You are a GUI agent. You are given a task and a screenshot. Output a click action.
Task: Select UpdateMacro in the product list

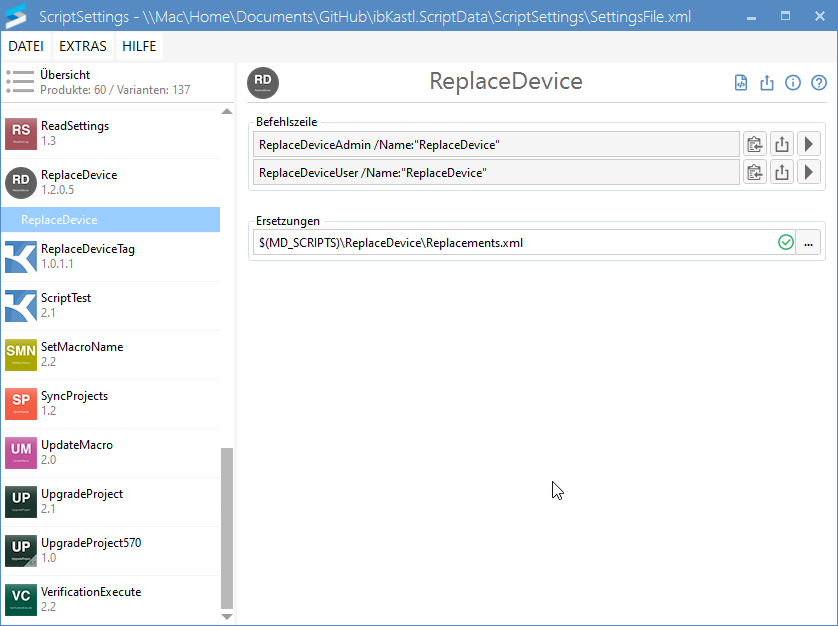pos(77,452)
